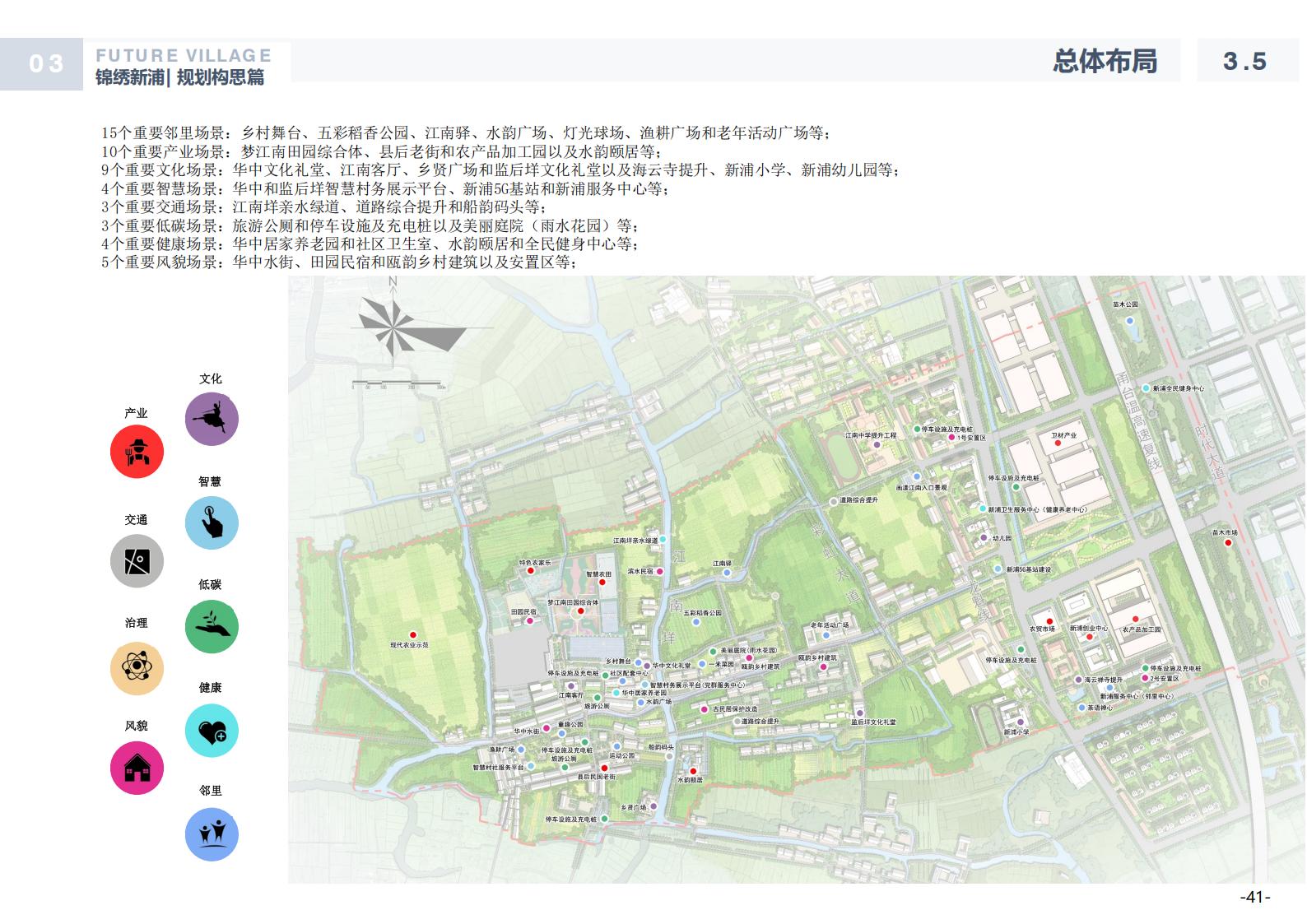Select the red marker on 农产品加工园
This screenshot has width=1307, height=924.
(x=1135, y=620)
